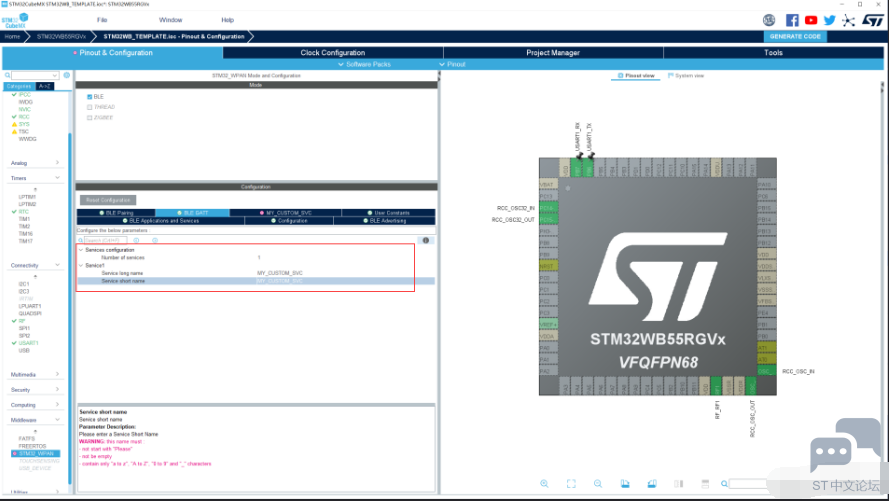Select STM32_WPAN in Middleware list
This screenshot has width=889, height=501.
pos(36,453)
